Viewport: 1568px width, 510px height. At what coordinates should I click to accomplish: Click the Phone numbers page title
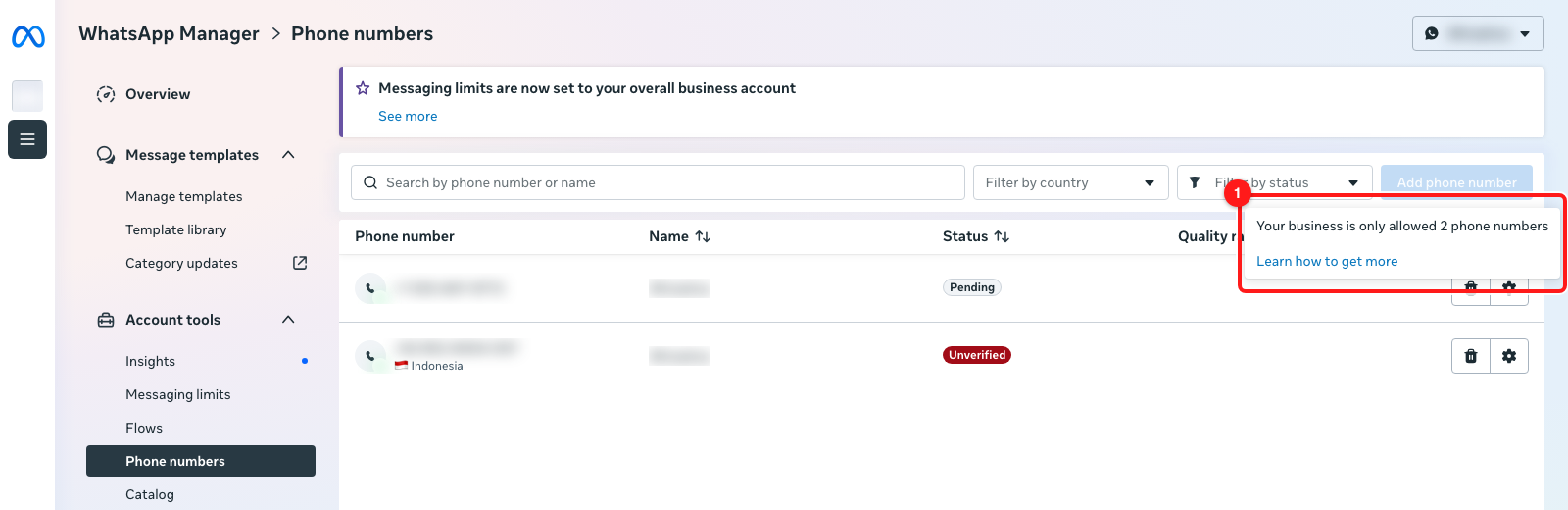(362, 33)
